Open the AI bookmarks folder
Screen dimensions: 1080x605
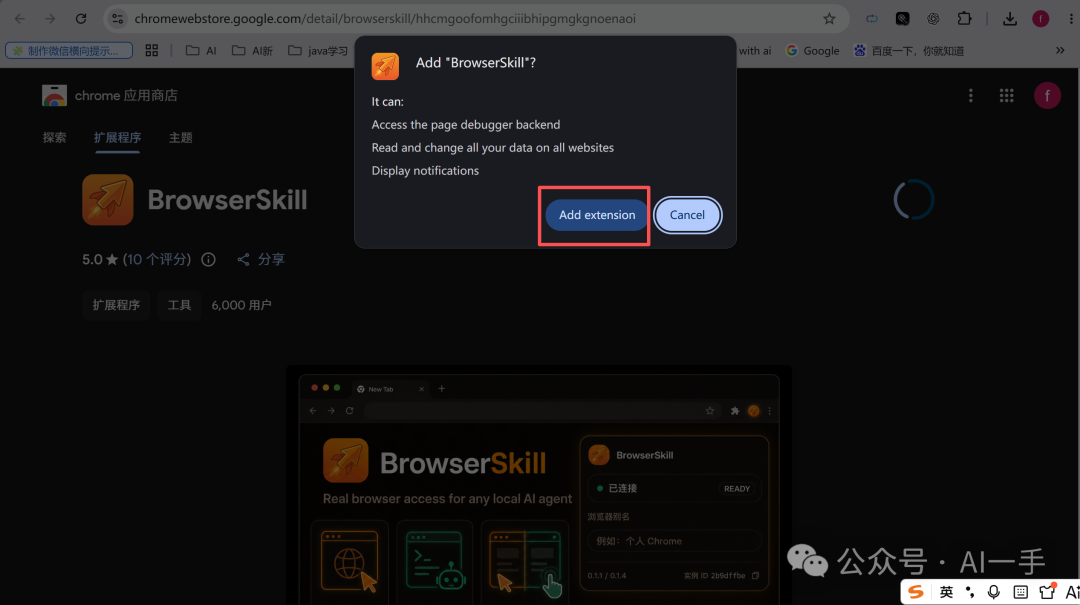click(201, 50)
